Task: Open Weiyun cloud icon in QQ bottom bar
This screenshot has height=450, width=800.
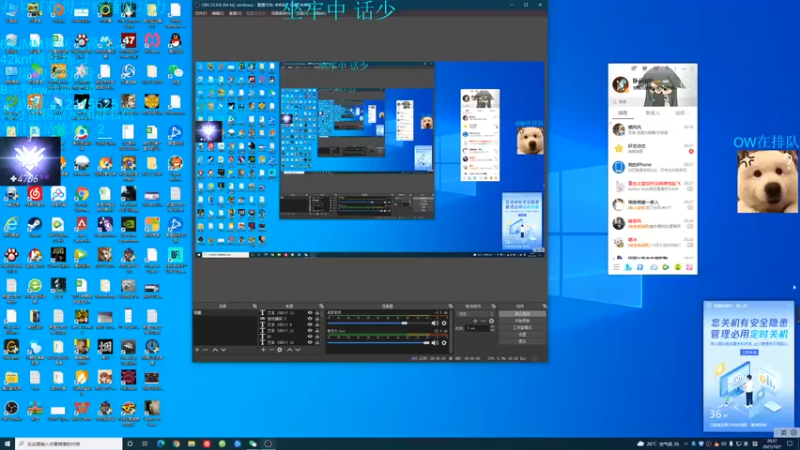Action: (654, 267)
